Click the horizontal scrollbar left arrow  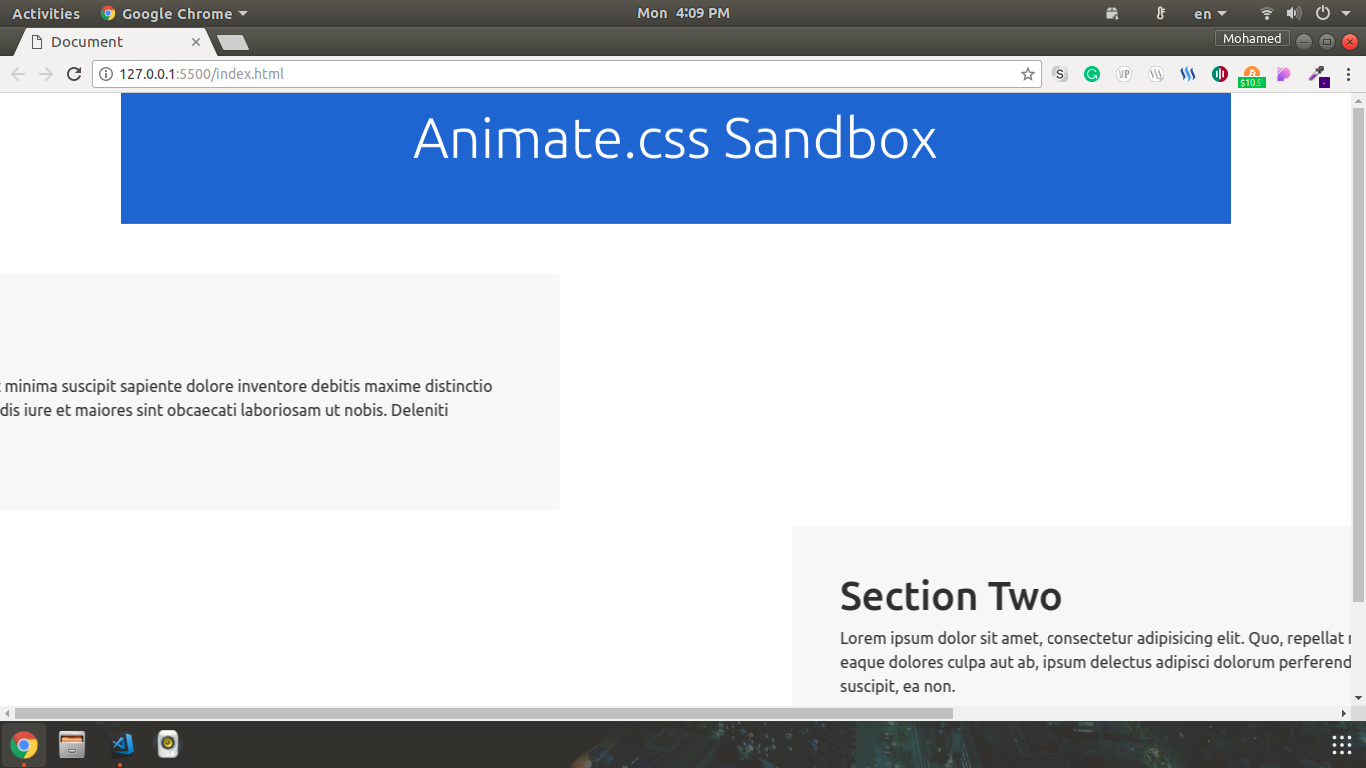(x=7, y=713)
